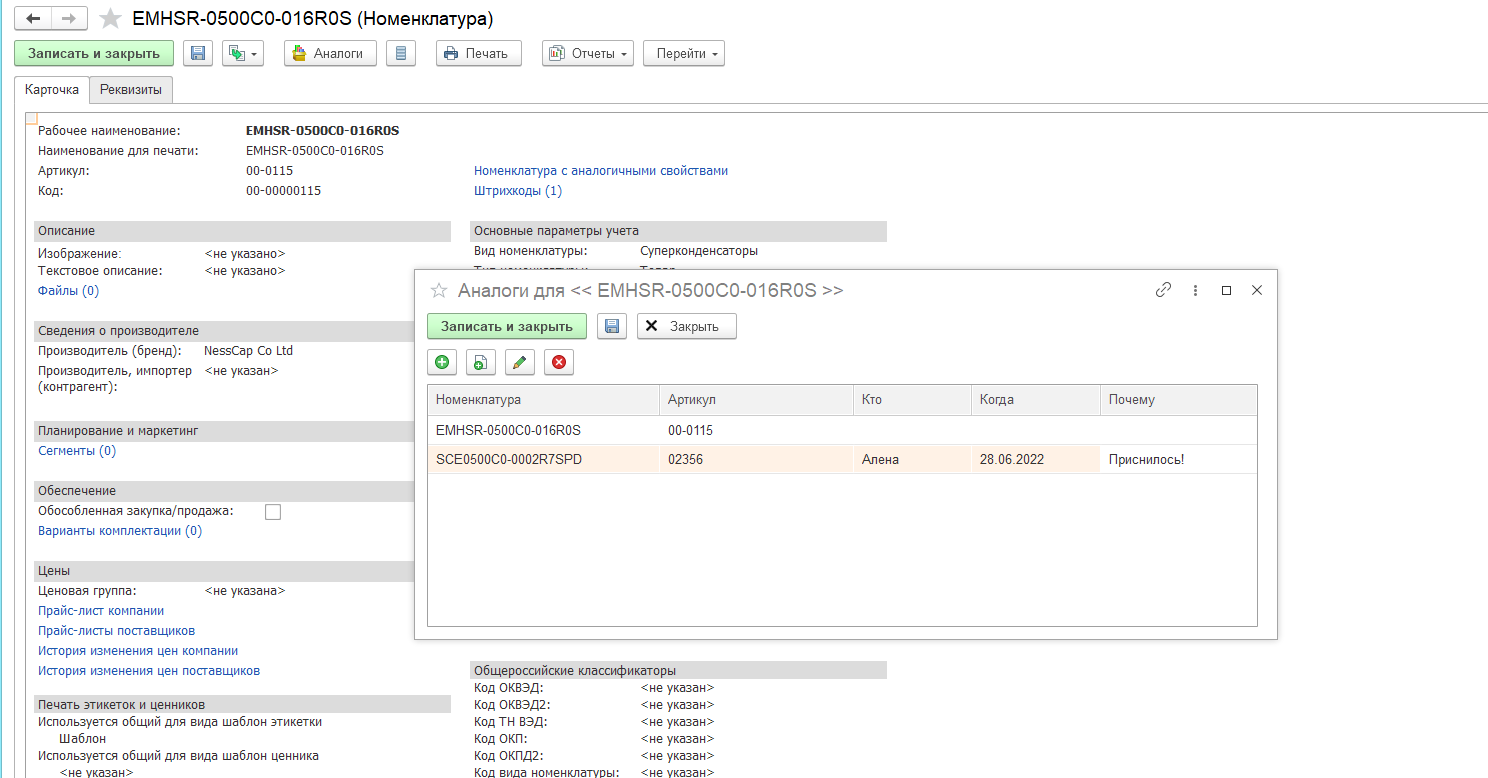Select the Карточка tab
Viewport: 1488px width, 778px height.
point(52,89)
